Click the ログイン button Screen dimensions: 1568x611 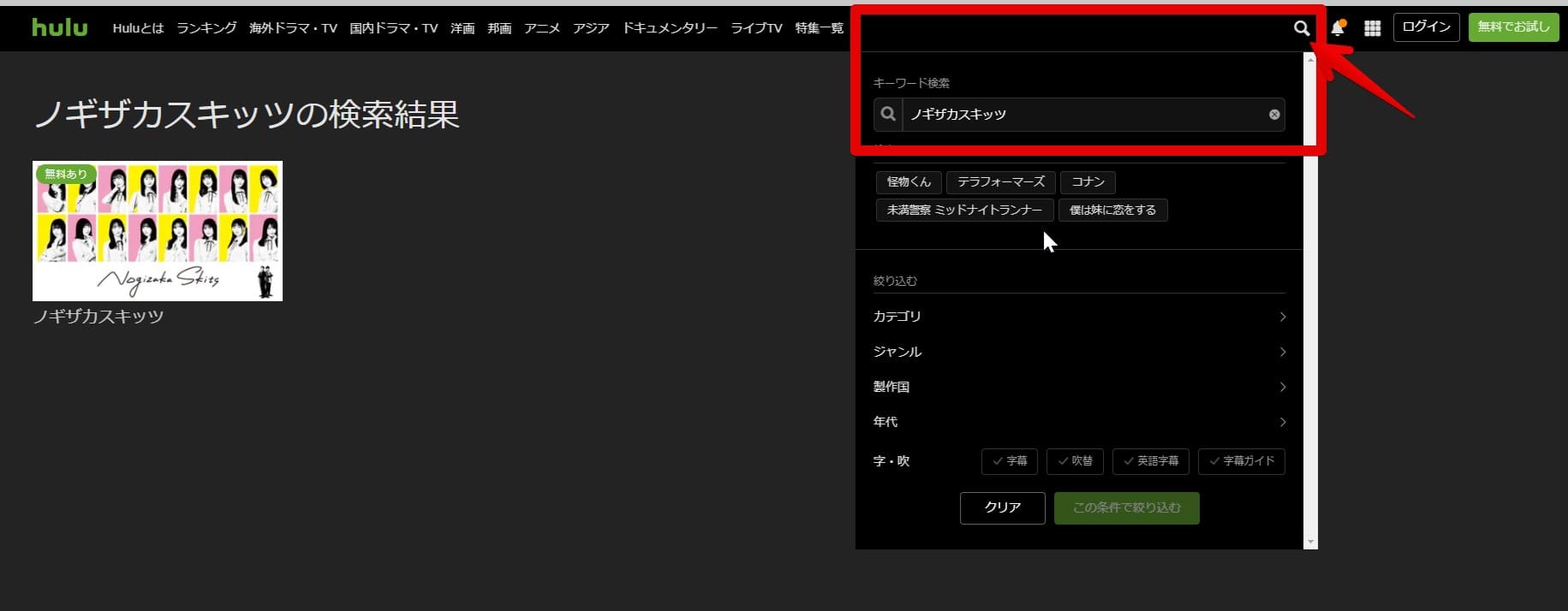[1426, 27]
